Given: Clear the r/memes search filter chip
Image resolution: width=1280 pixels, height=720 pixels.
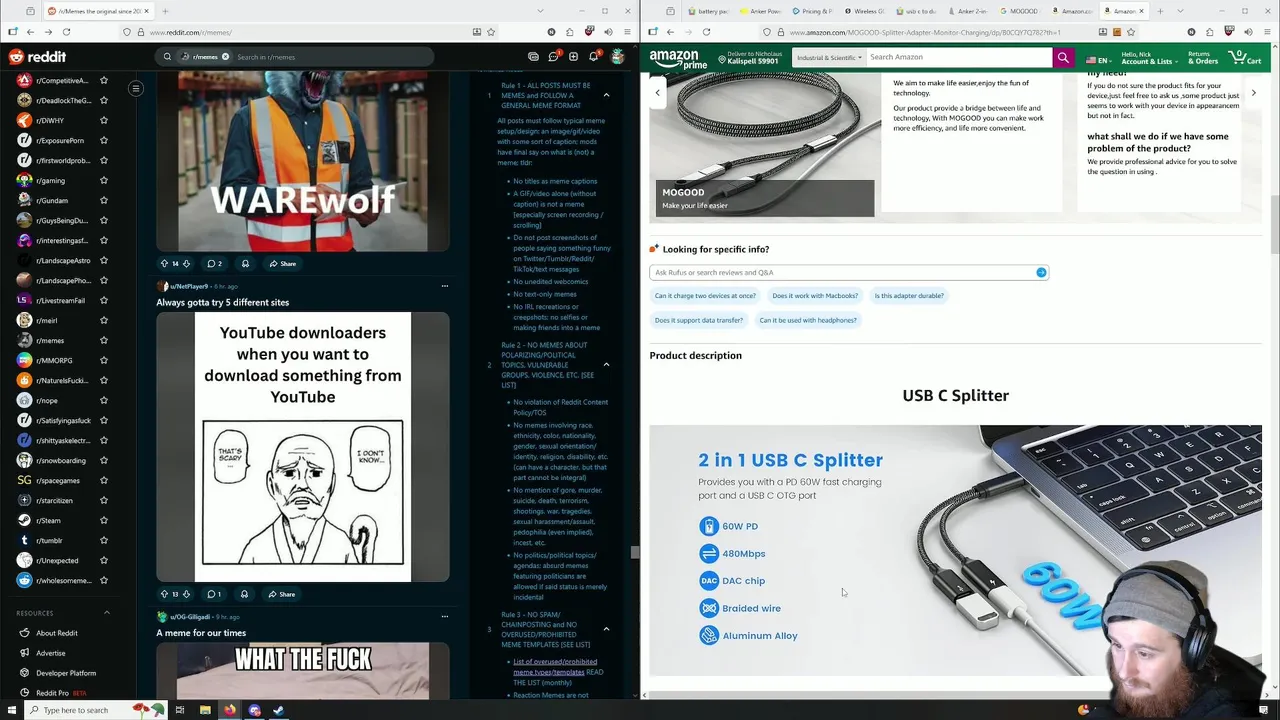Looking at the screenshot, I should pyautogui.click(x=225, y=57).
